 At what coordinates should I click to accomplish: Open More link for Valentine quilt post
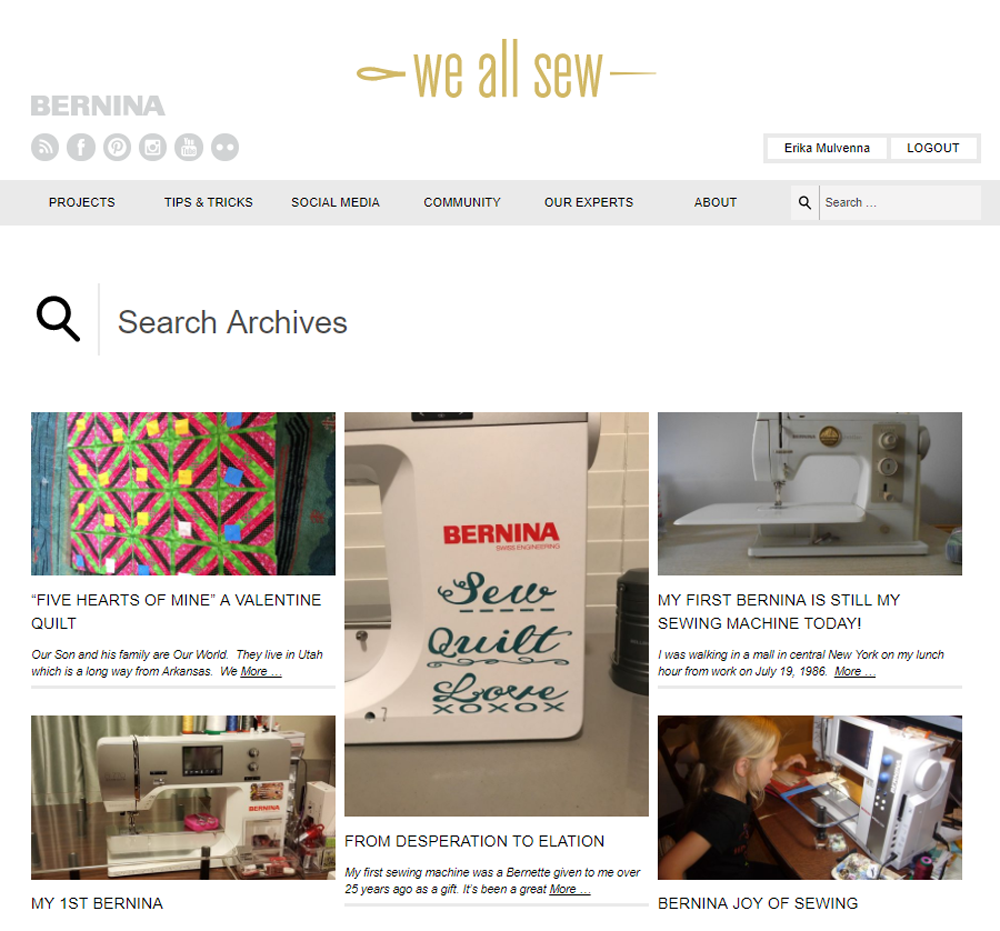[x=261, y=671]
